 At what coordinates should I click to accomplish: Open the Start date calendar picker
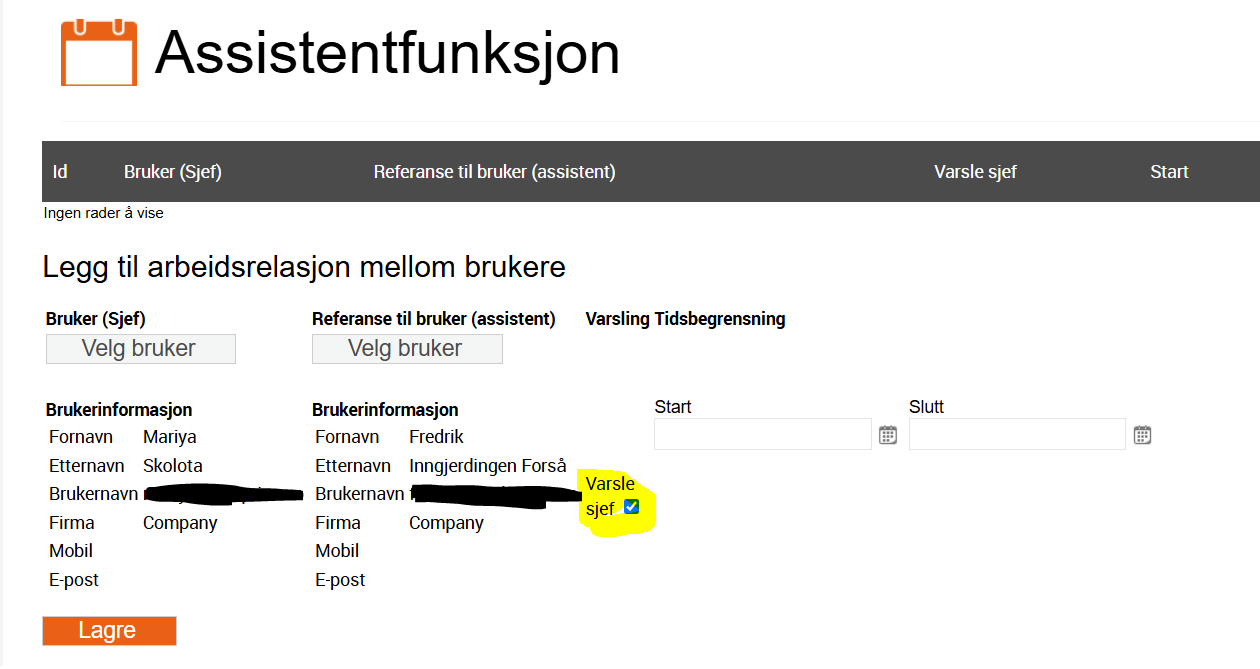[x=888, y=435]
